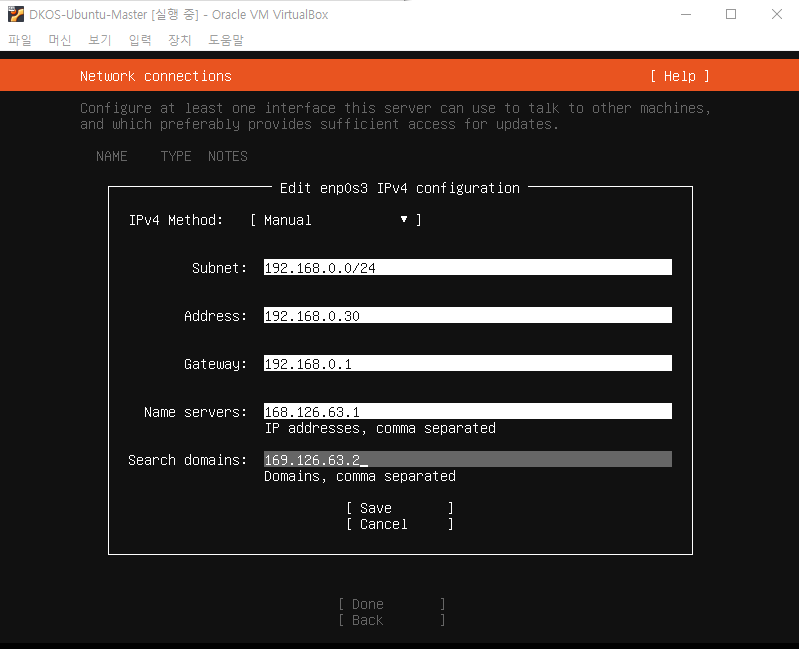This screenshot has height=649, width=799.
Task: Click the Search domains input field
Action: point(467,459)
